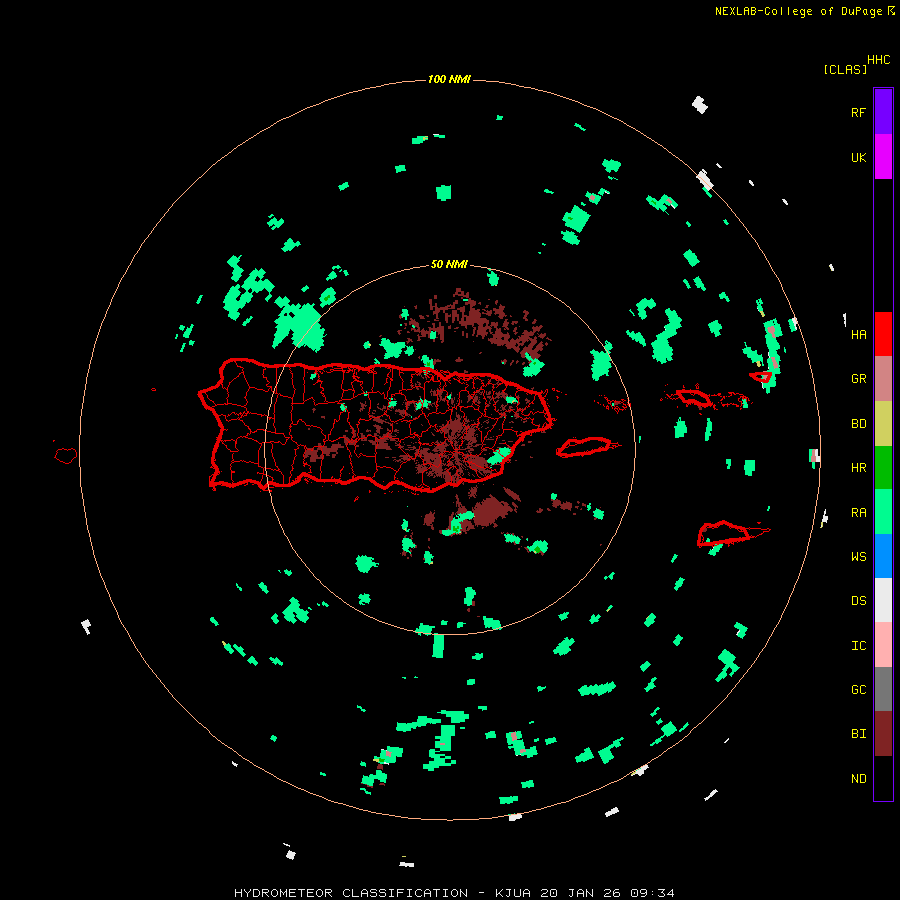Image resolution: width=900 pixels, height=900 pixels.
Task: Click the HHC product code text
Action: 879,60
